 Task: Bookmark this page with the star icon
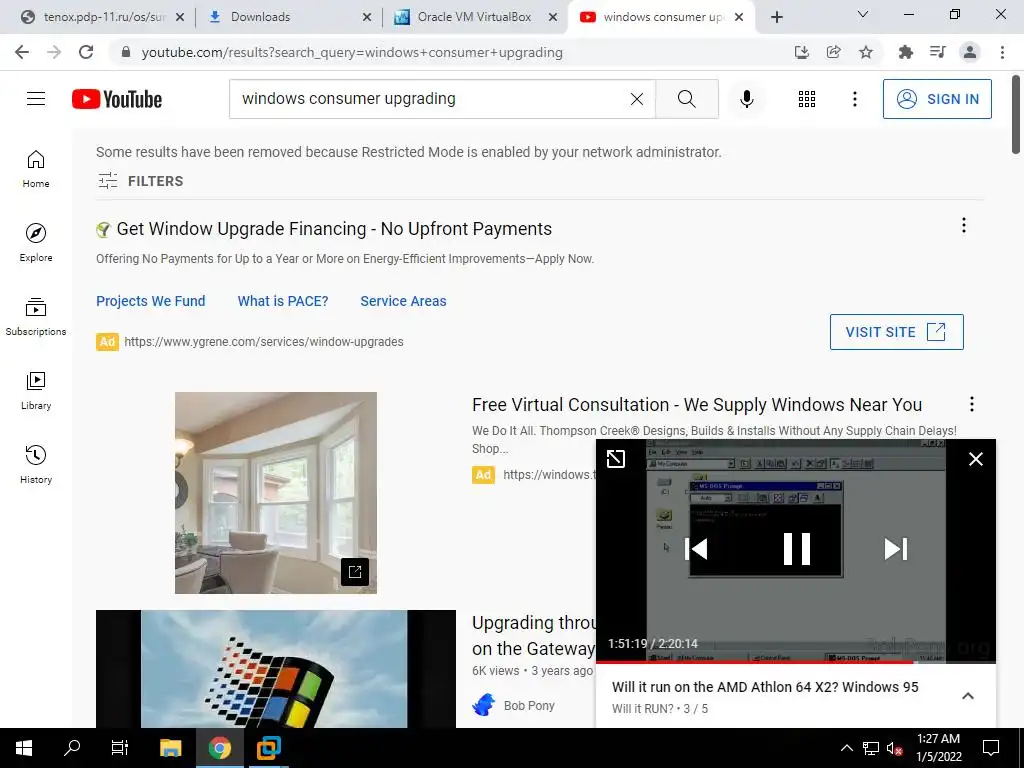tap(866, 52)
